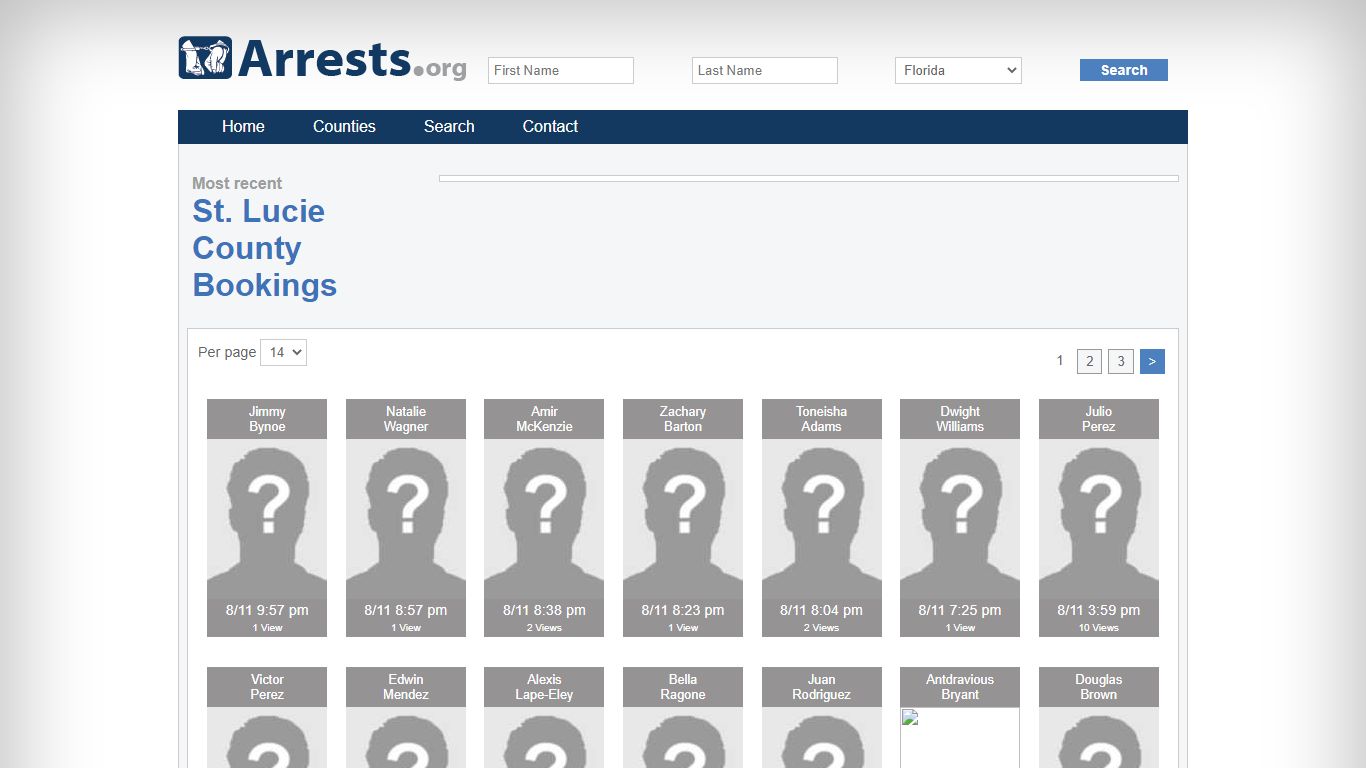Select the Zachary Barton name header
Screen dimensions: 1366x768
tap(683, 419)
